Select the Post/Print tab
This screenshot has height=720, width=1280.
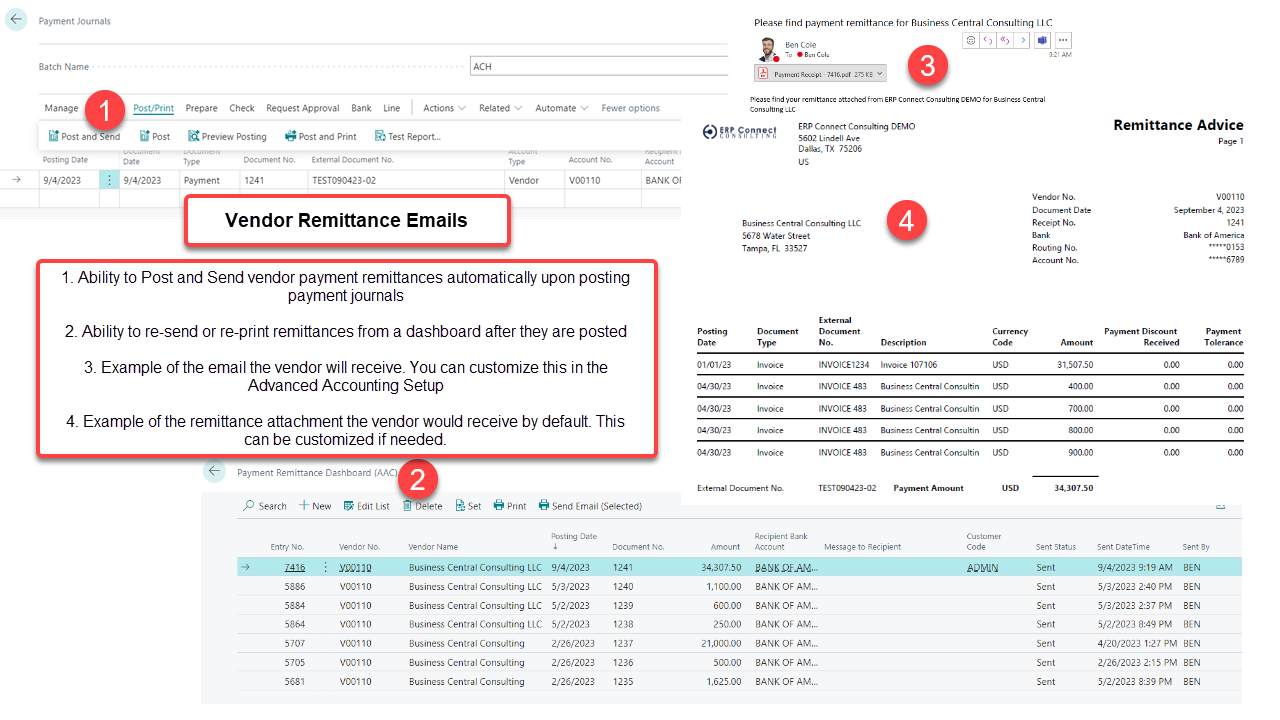click(153, 108)
